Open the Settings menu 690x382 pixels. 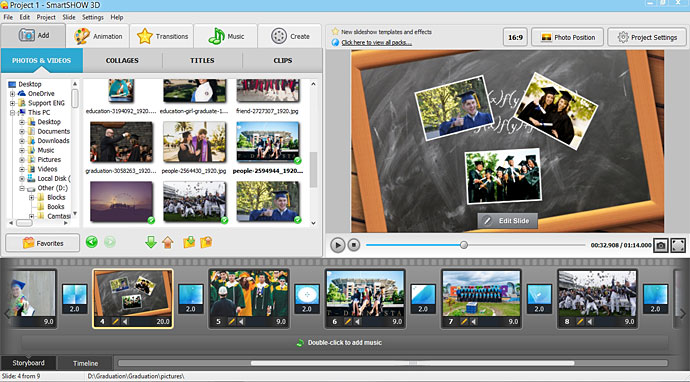click(x=92, y=17)
